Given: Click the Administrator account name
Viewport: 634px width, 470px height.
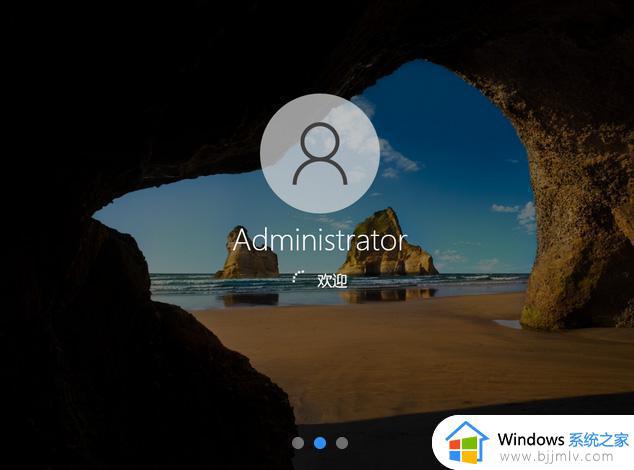Looking at the screenshot, I should pos(319,240).
